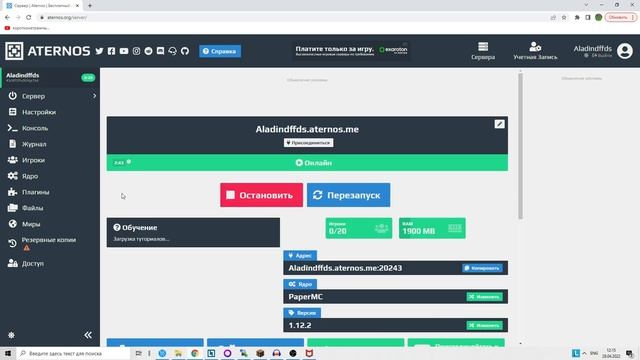This screenshot has width=640, height=360.
Task: Click the Присоединиться button
Action: click(x=308, y=143)
